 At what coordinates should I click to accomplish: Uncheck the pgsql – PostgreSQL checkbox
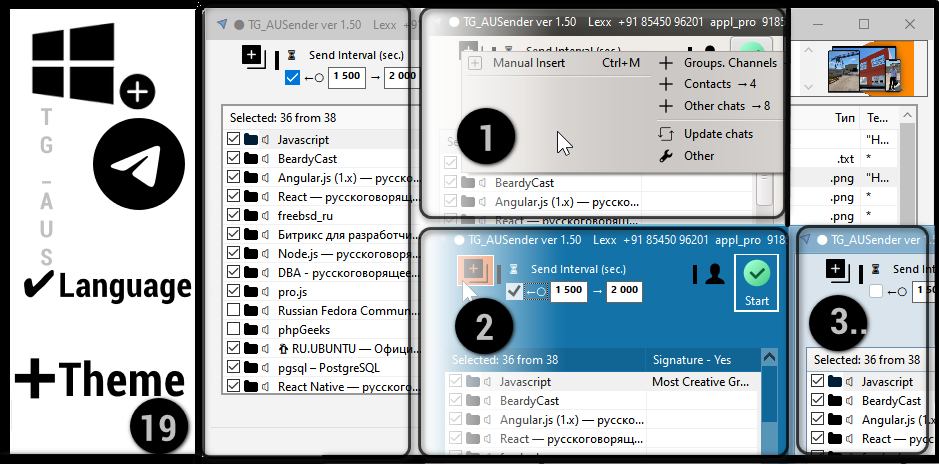pyautogui.click(x=234, y=368)
